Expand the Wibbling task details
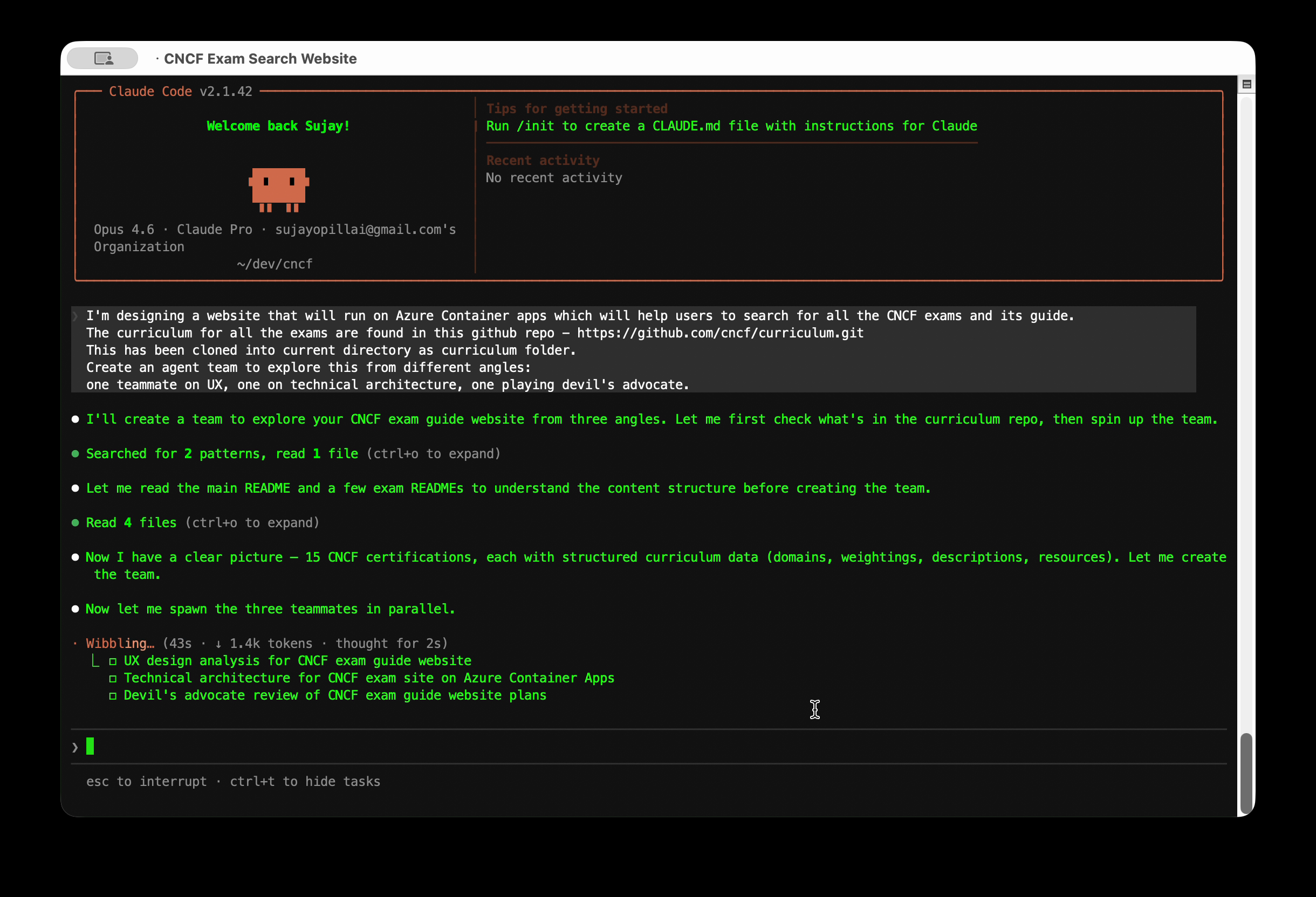1316x897 pixels. [x=120, y=643]
